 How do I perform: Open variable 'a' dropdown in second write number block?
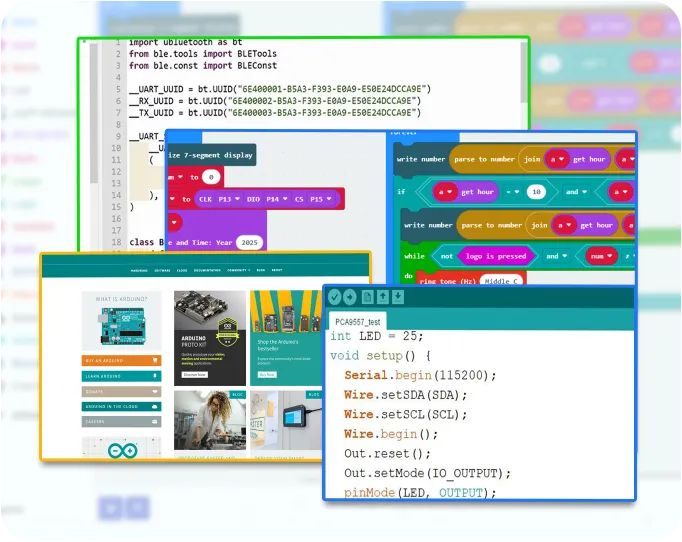564,225
